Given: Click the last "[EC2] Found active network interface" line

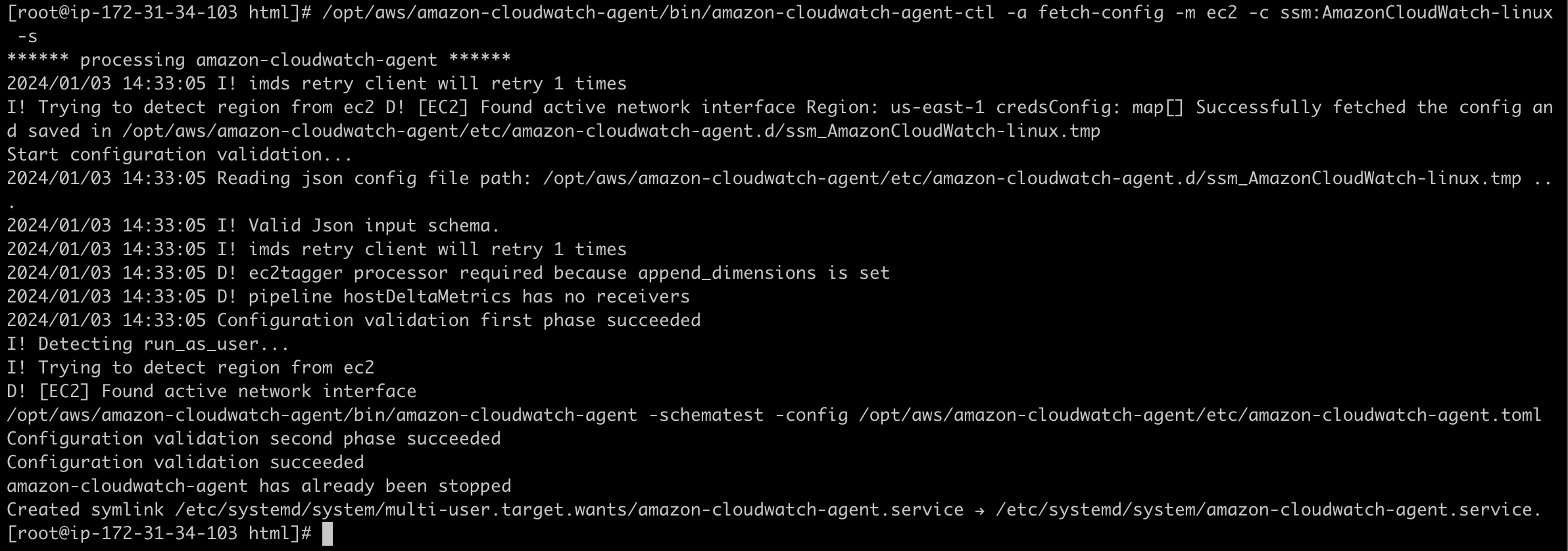Looking at the screenshot, I should [227, 391].
